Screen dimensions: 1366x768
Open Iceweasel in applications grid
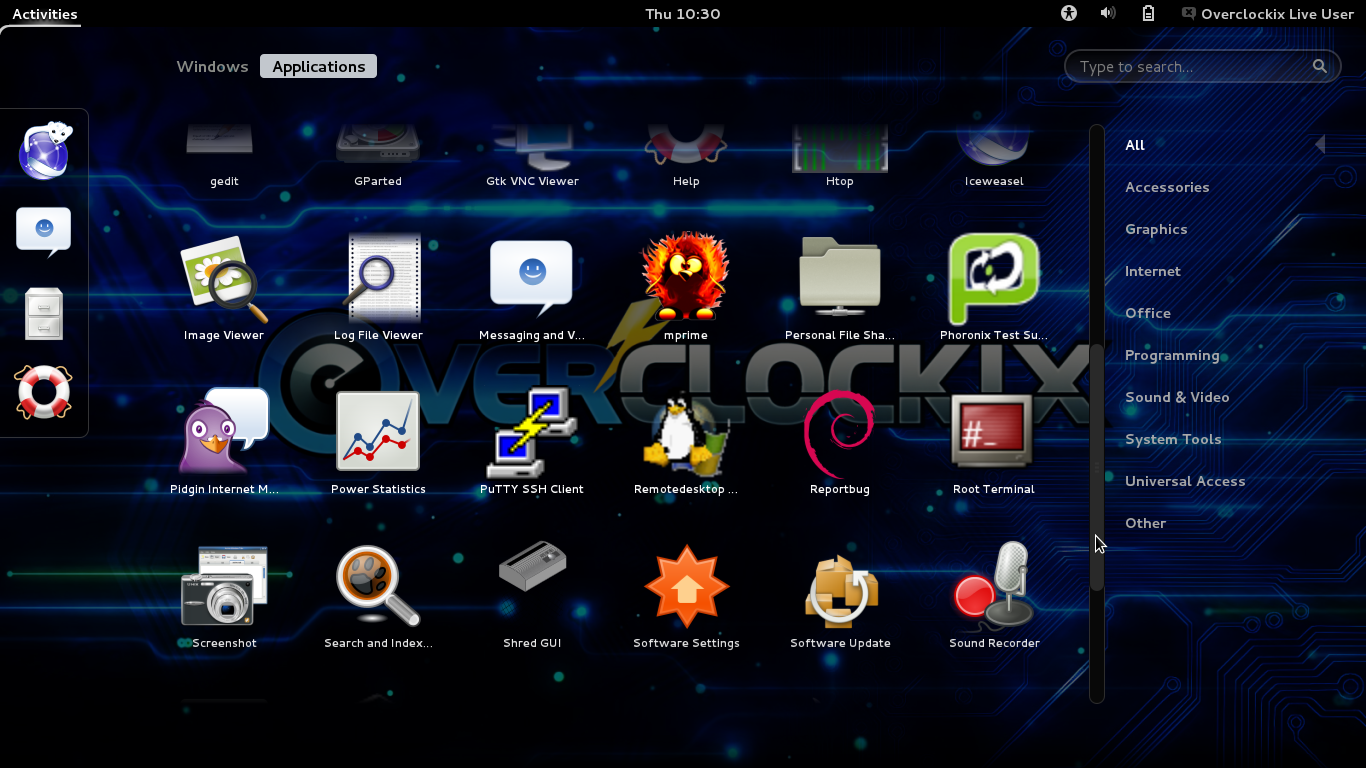point(994,156)
